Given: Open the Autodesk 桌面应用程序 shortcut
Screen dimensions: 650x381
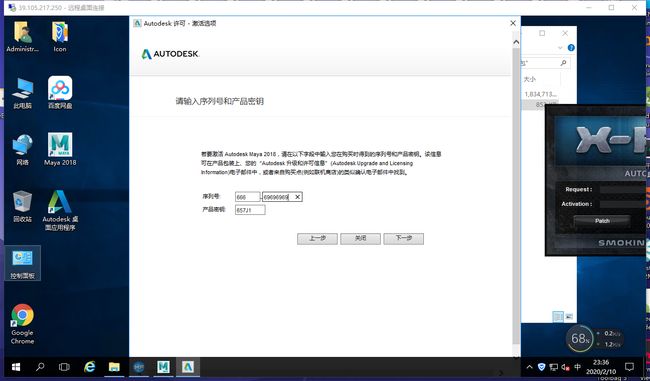Looking at the screenshot, I should pyautogui.click(x=60, y=211).
